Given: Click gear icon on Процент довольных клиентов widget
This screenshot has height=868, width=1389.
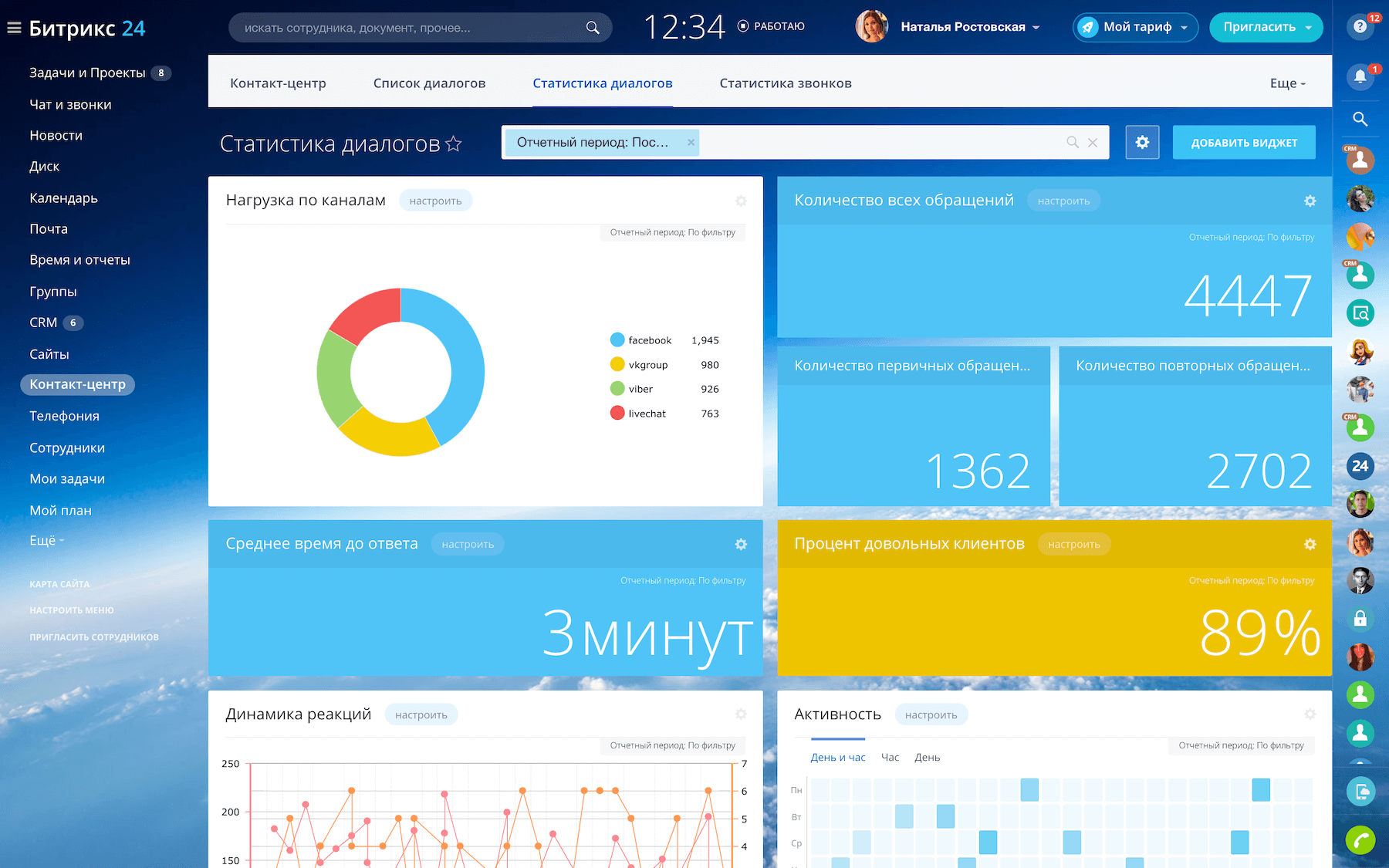Looking at the screenshot, I should click(x=1310, y=545).
